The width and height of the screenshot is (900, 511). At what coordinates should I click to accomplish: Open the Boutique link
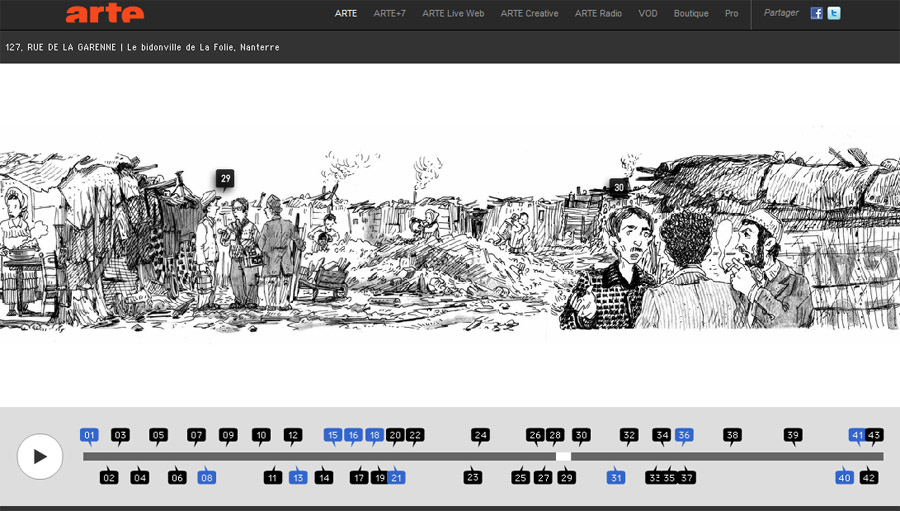click(x=690, y=13)
